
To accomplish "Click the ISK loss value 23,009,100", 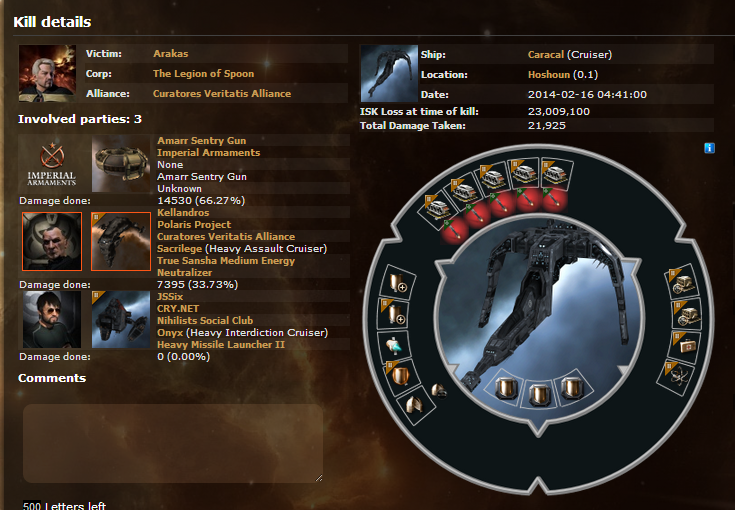I will [559, 112].
